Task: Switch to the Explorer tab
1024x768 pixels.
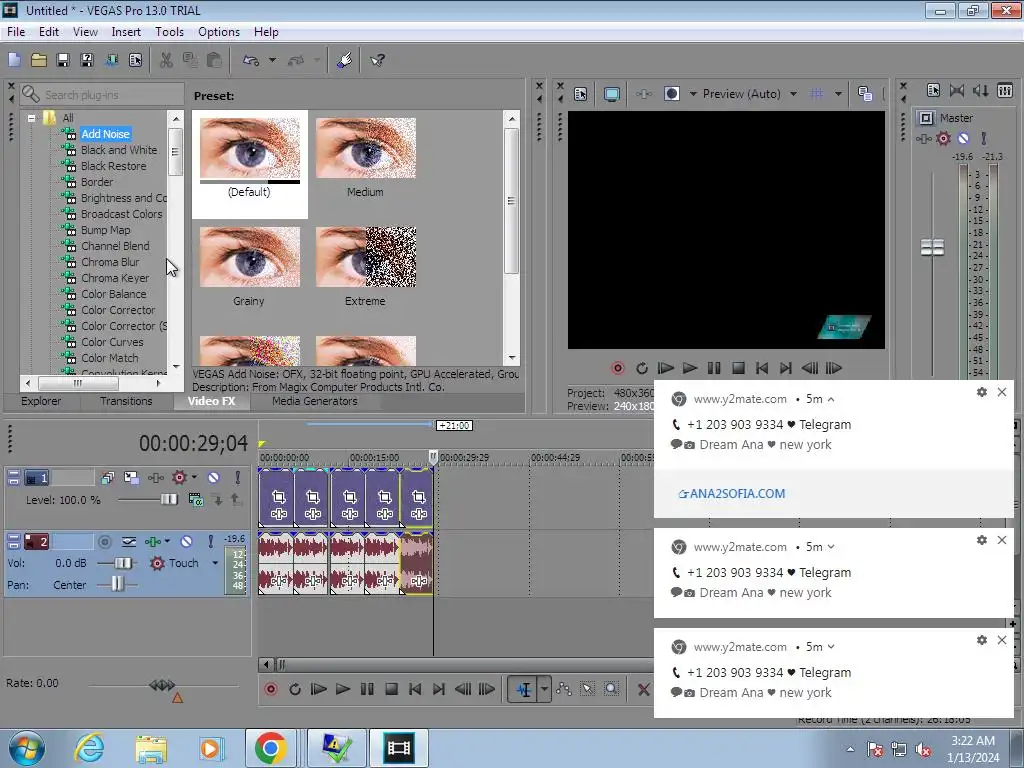Action: (40, 402)
